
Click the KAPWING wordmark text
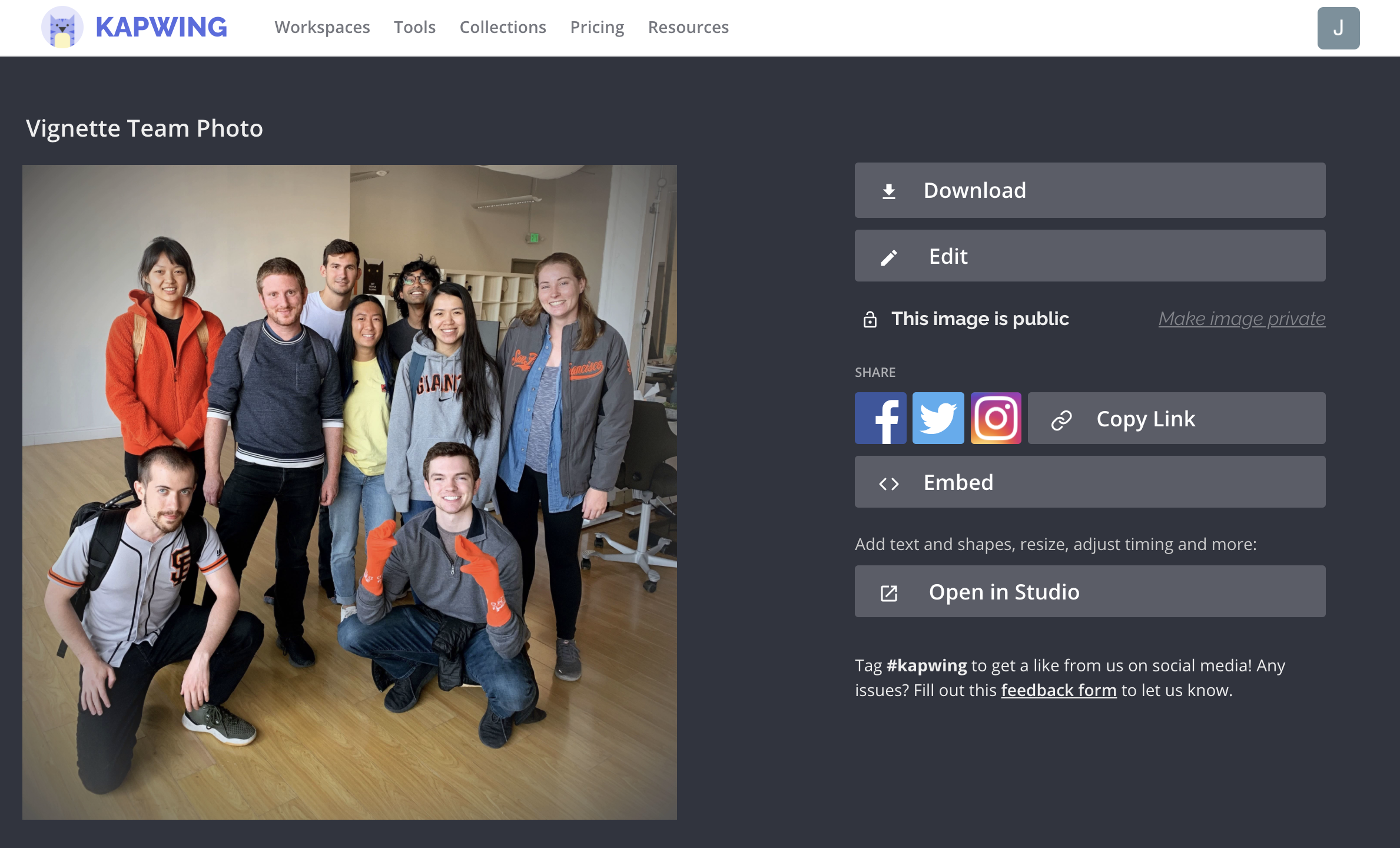point(161,27)
